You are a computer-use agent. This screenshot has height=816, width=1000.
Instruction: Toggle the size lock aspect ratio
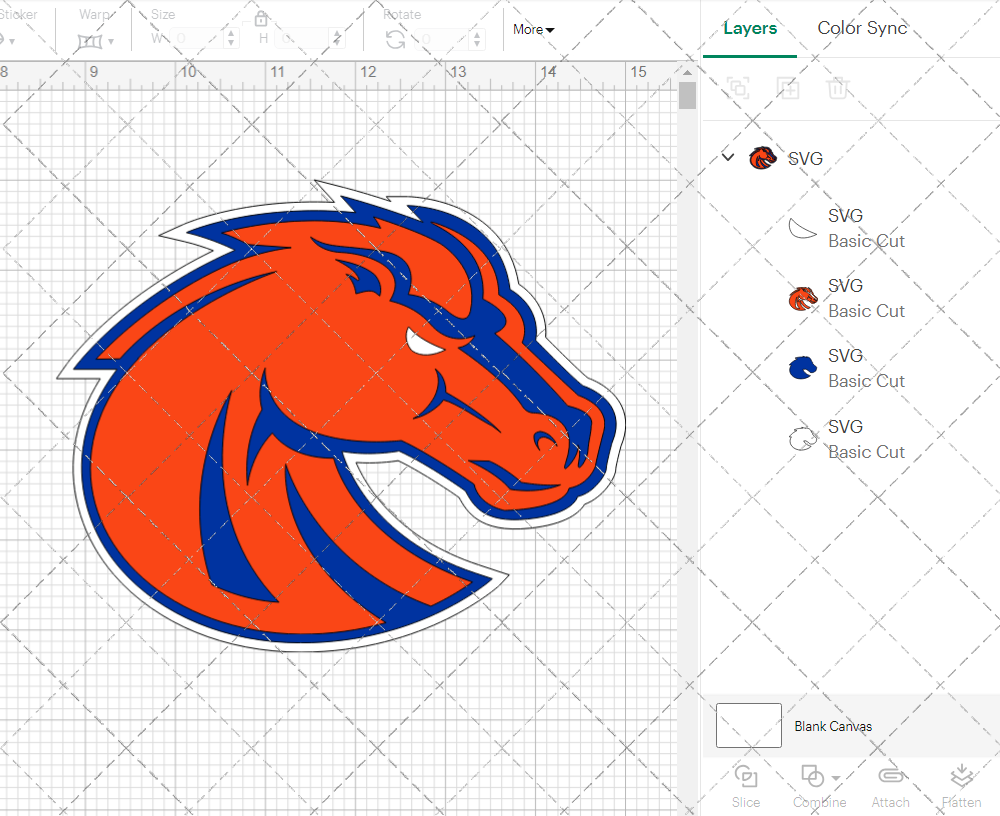pos(260,19)
